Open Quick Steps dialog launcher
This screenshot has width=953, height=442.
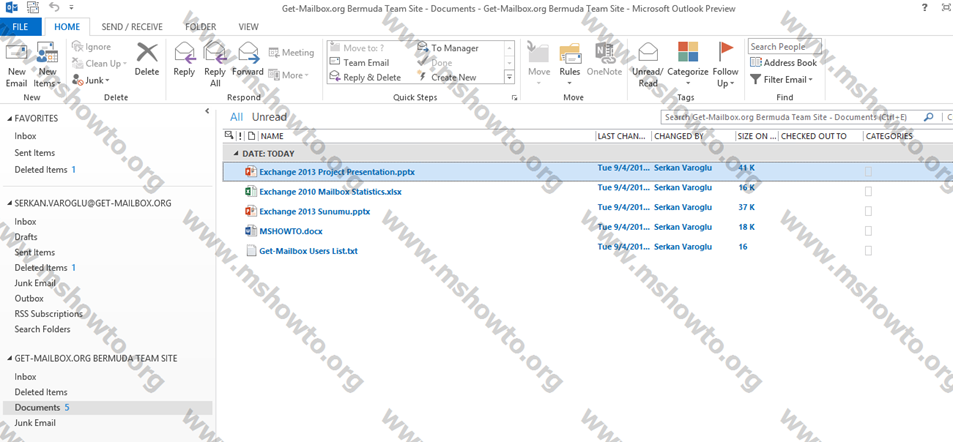pos(514,97)
